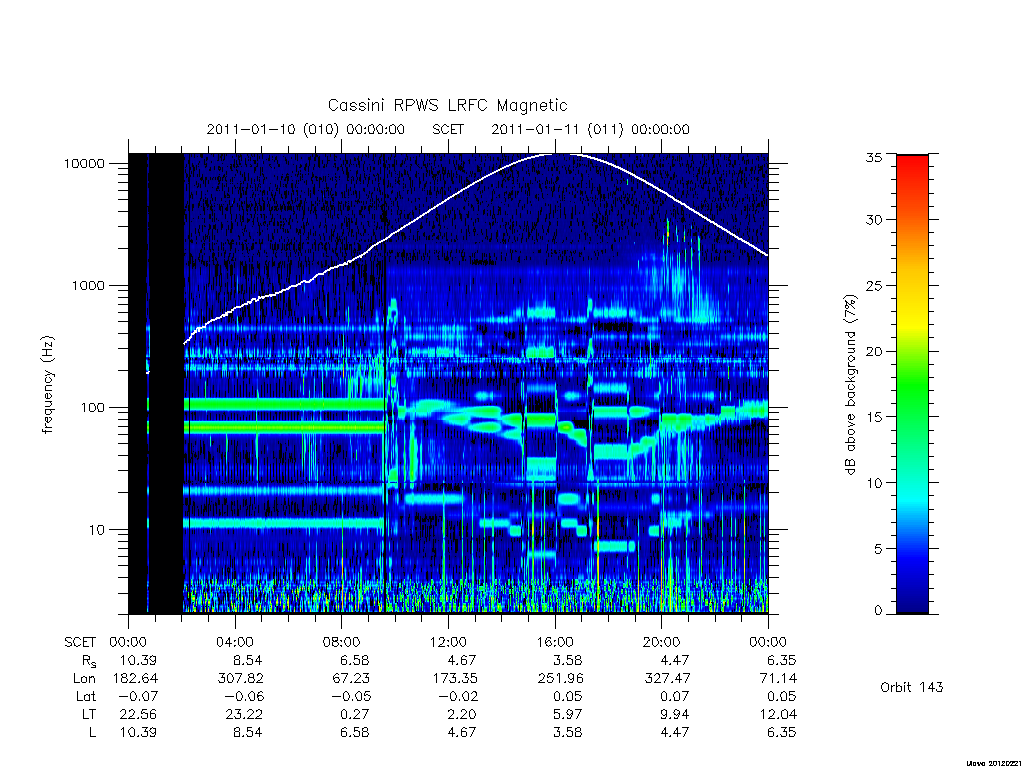Screen dimensions: 1024x768
Task: Click the '20' color bar tick label
Action: pyautogui.click(x=874, y=351)
